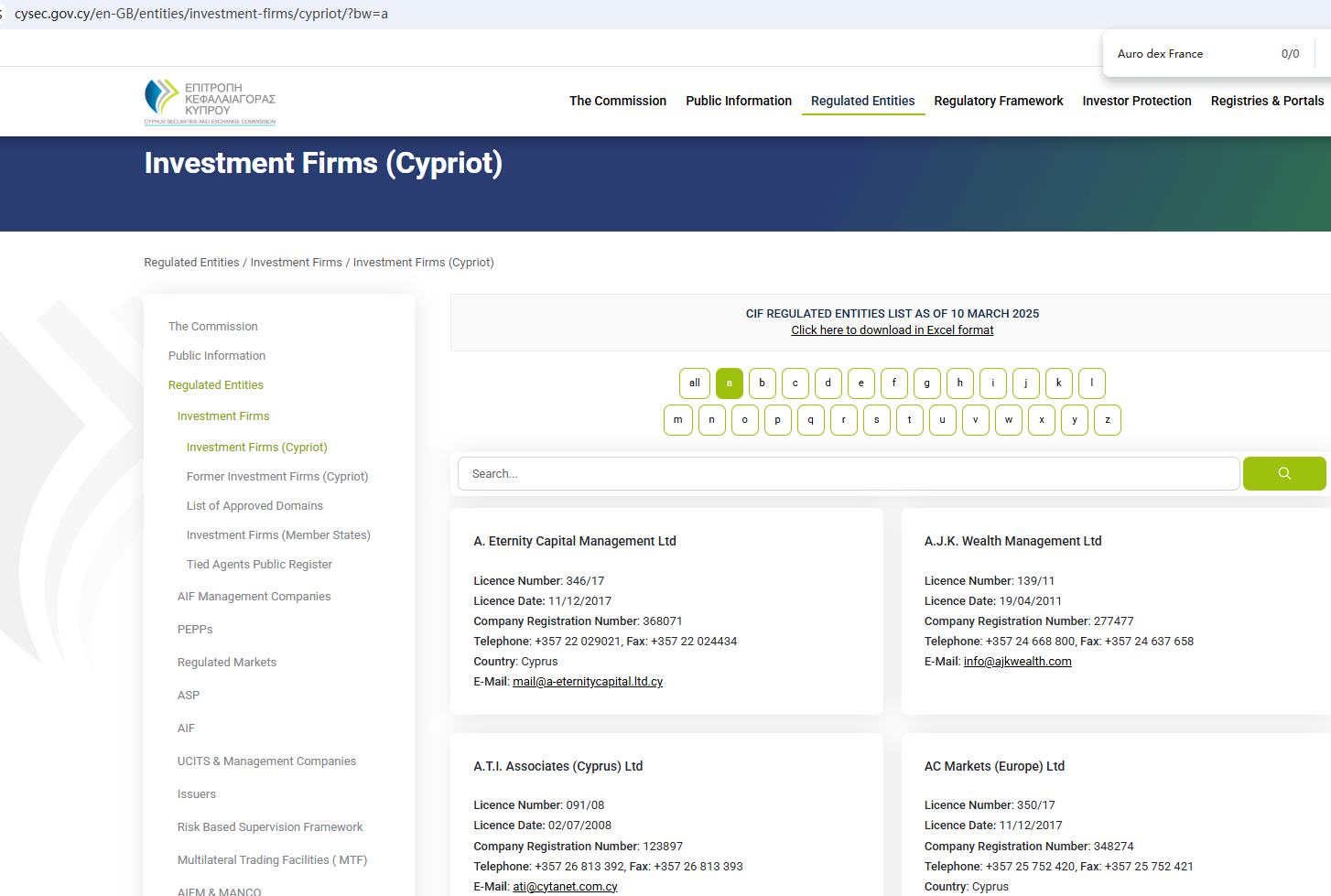
Task: Open the CySEC logo home link
Action: coord(210,102)
